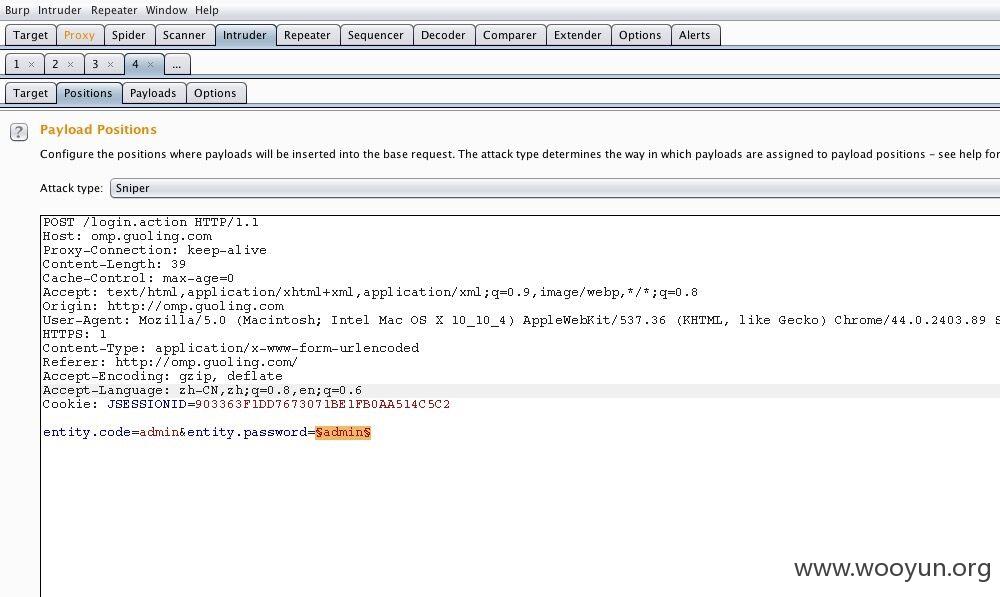
Task: Open the Alerts tab
Action: click(695, 35)
